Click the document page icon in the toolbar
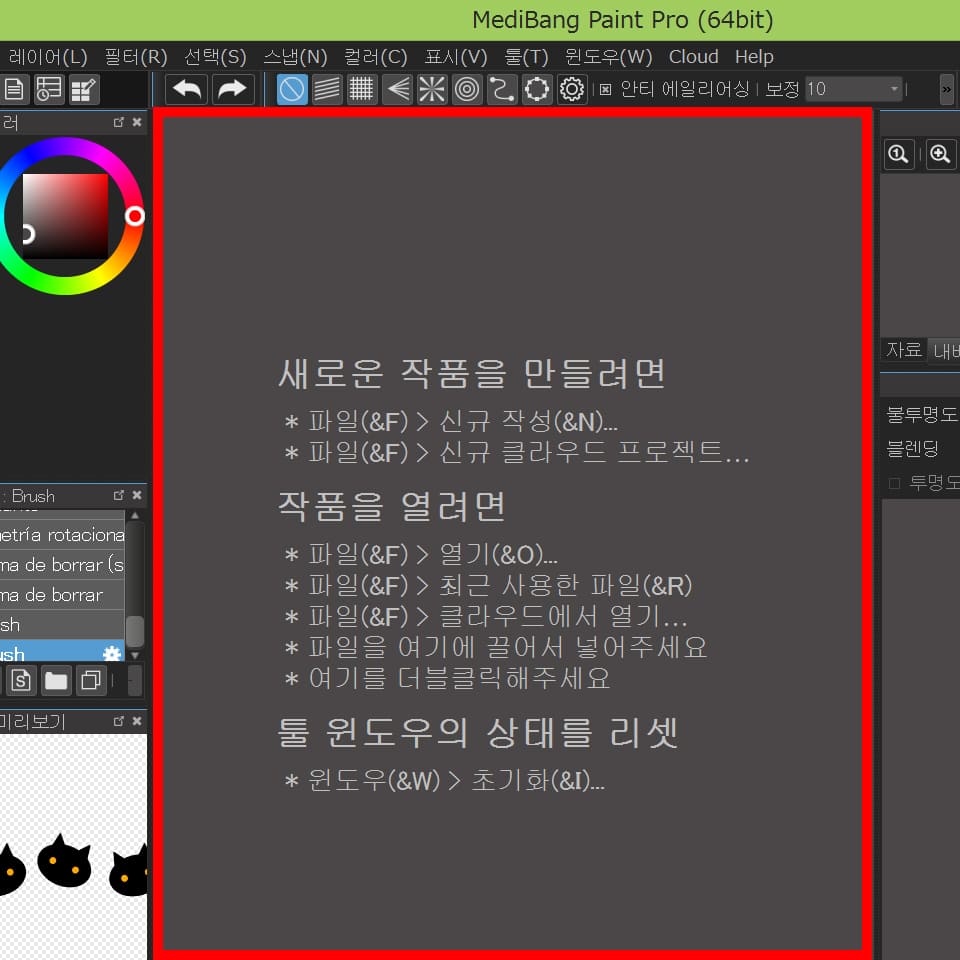Image resolution: width=960 pixels, height=960 pixels. coord(14,89)
